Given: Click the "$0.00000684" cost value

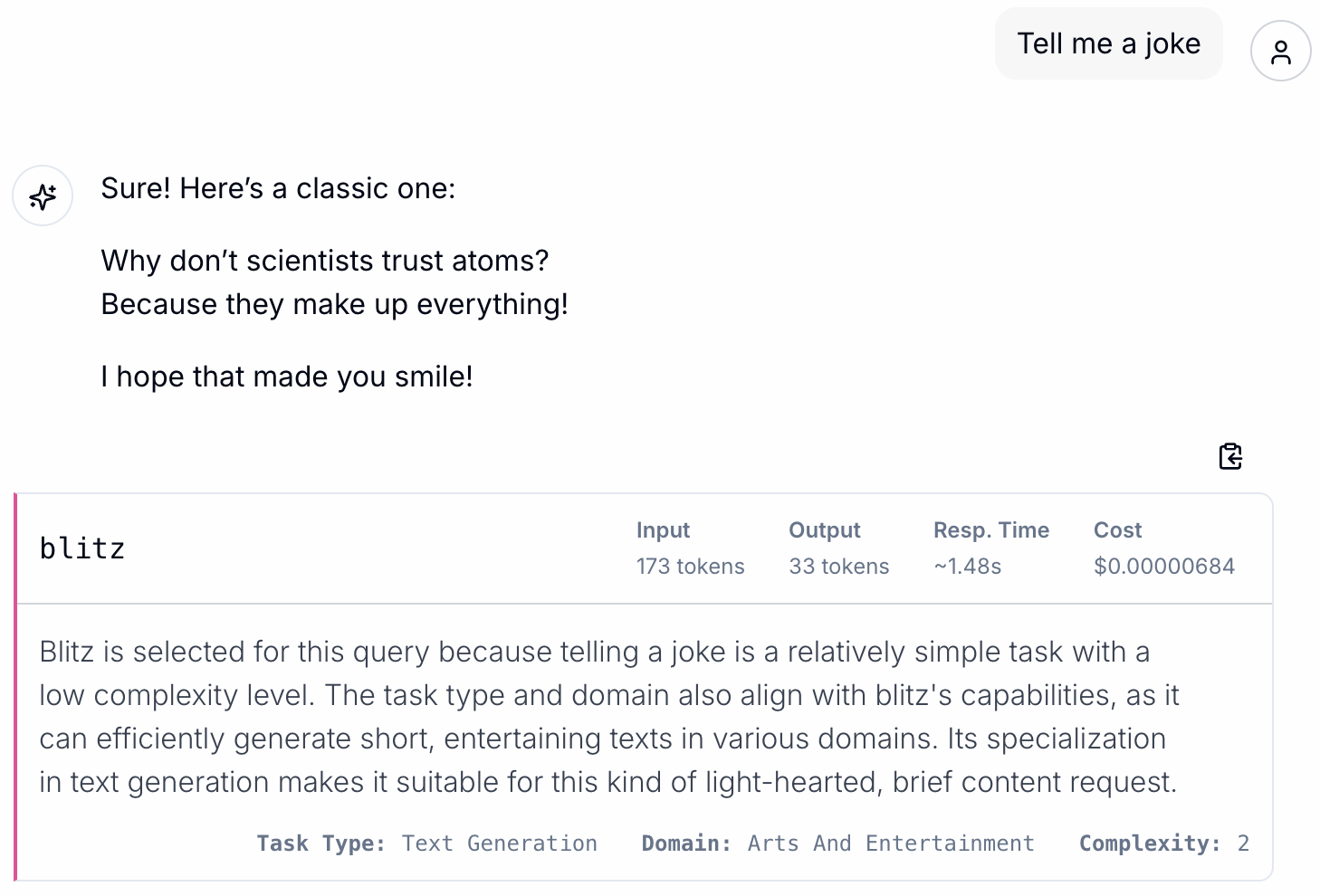Looking at the screenshot, I should tap(1163, 567).
